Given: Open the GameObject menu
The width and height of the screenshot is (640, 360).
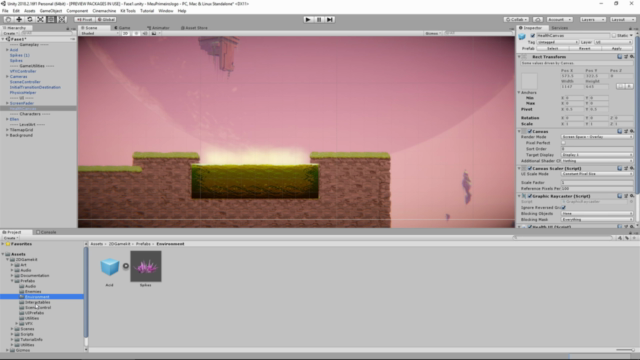Looking at the screenshot, I should pos(51,11).
